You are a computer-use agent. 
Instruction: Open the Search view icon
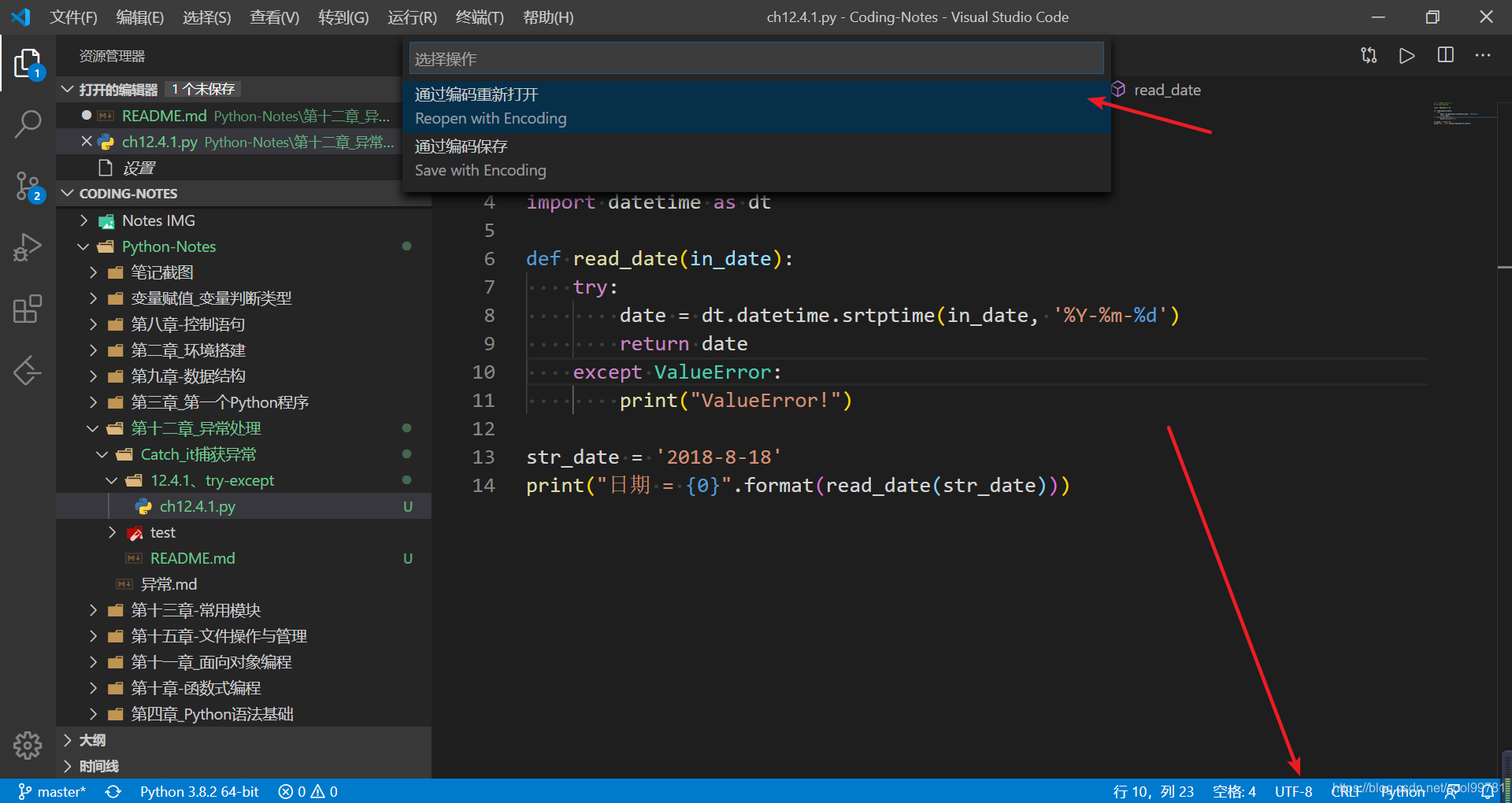[28, 124]
